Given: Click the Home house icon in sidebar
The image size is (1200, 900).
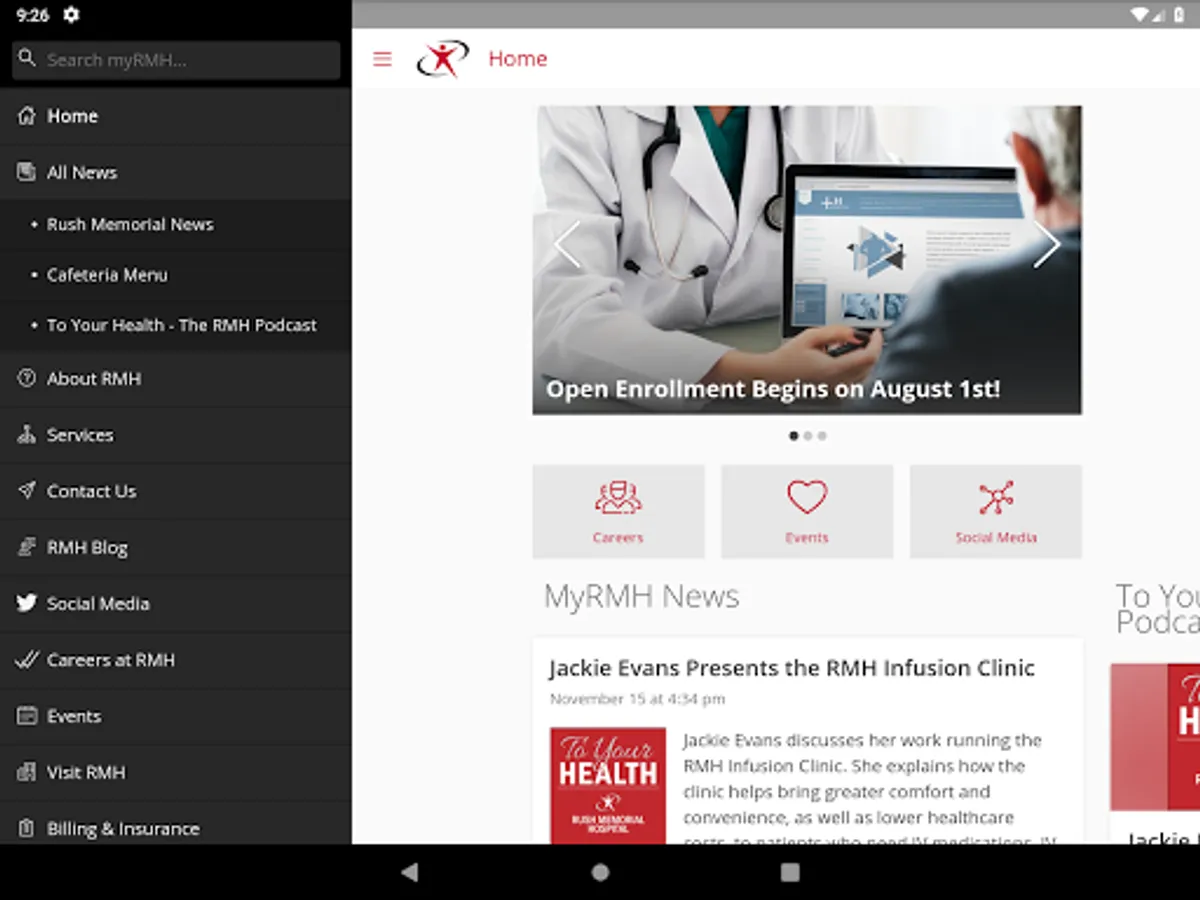Looking at the screenshot, I should (27, 116).
